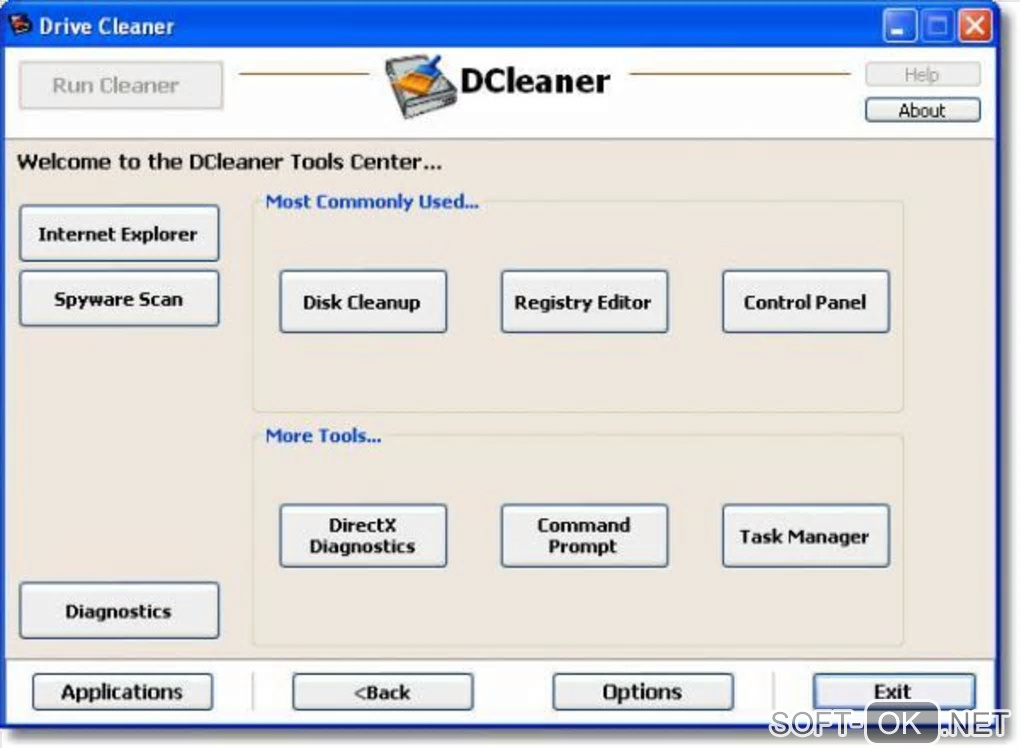Open the Disk Cleanup tool
This screenshot has width=1020, height=748.
coord(363,302)
